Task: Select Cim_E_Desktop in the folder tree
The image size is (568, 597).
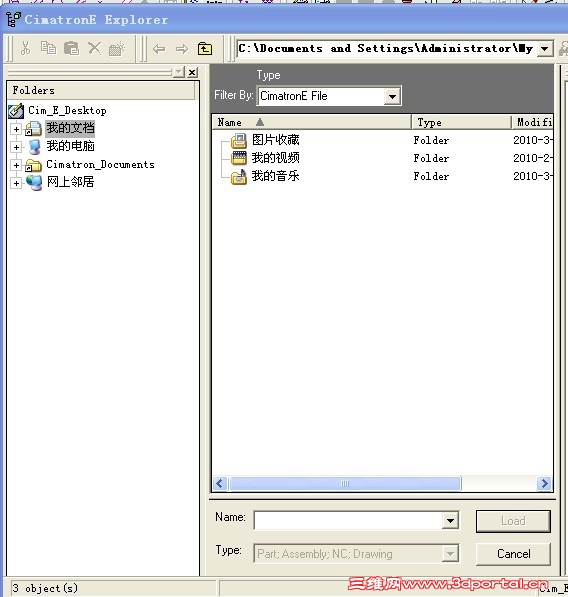Action: click(x=67, y=111)
